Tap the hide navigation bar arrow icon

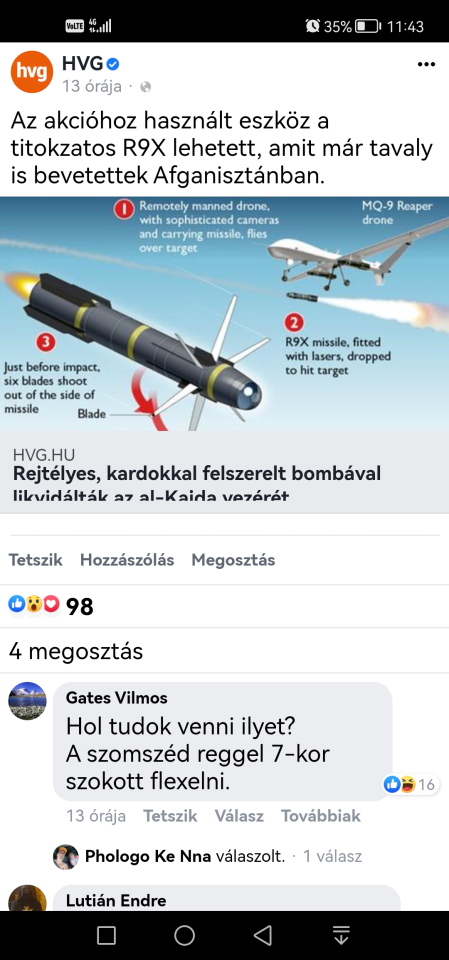341,935
